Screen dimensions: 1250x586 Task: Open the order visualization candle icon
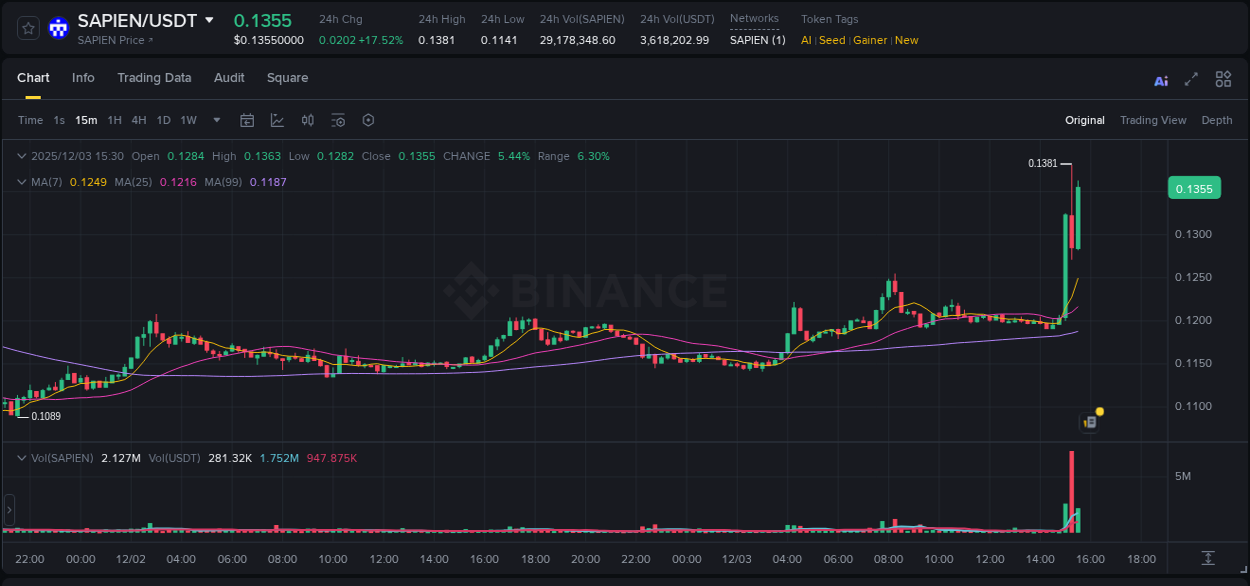click(x=308, y=120)
